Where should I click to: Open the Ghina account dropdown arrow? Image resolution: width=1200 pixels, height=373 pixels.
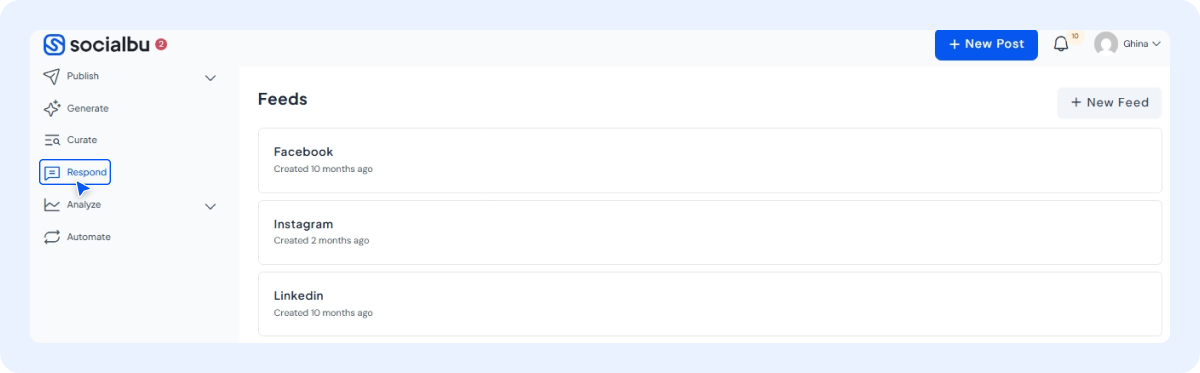tap(1156, 44)
